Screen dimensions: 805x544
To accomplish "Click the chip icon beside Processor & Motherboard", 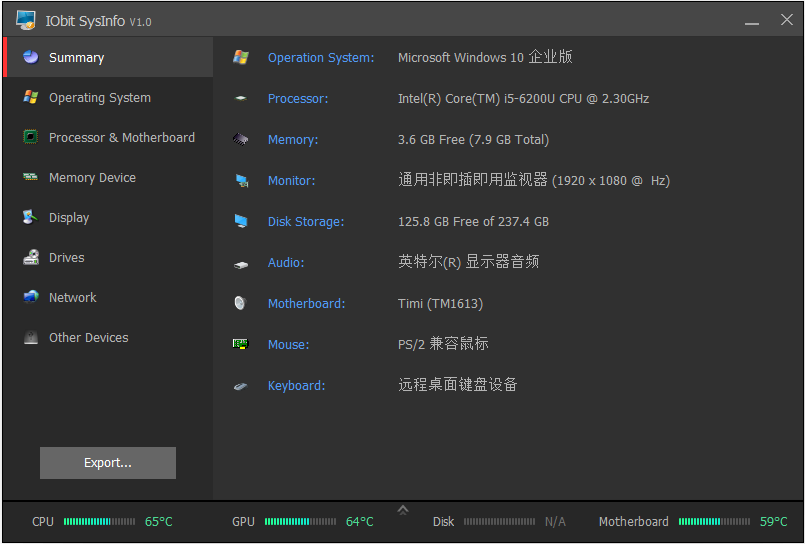I will (x=31, y=137).
